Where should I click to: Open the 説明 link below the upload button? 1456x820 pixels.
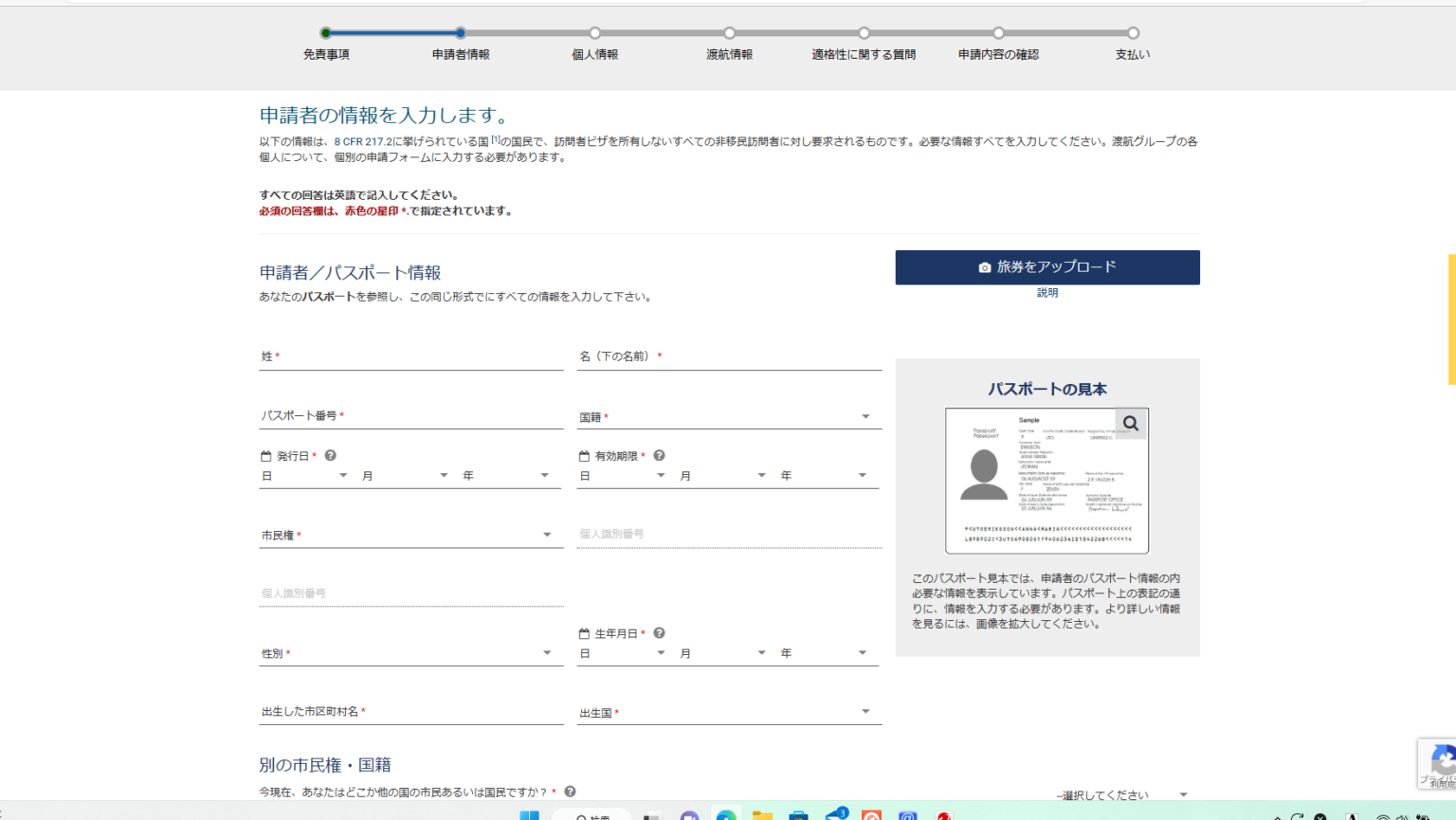[x=1046, y=293]
